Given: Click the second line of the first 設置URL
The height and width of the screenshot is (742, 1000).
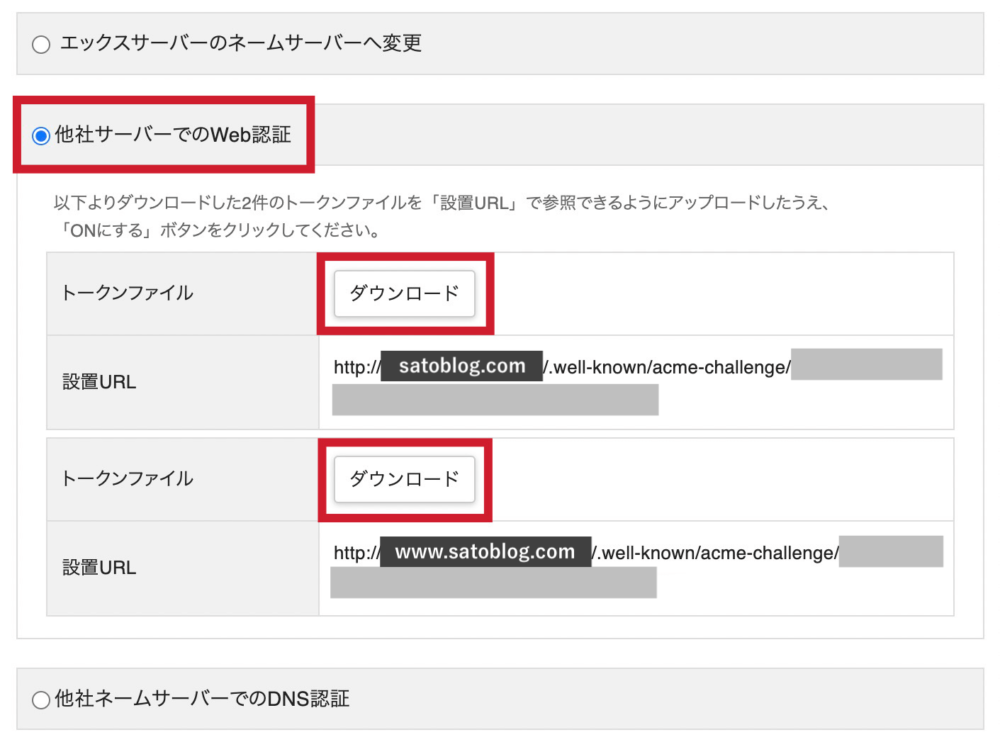Looking at the screenshot, I should click(494, 399).
